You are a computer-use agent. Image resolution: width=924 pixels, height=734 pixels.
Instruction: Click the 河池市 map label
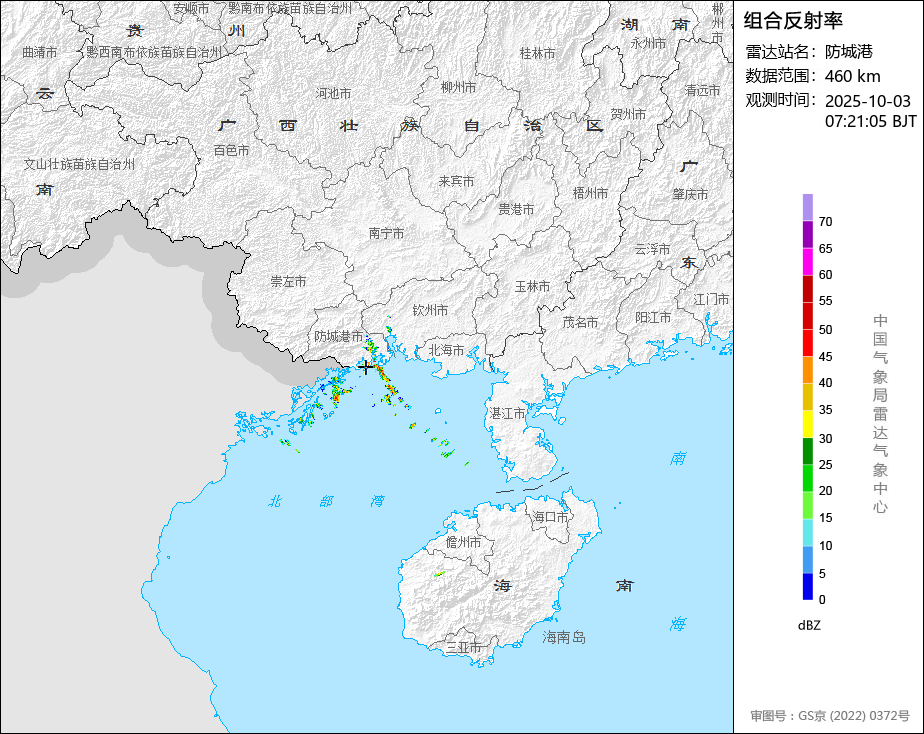click(x=333, y=94)
